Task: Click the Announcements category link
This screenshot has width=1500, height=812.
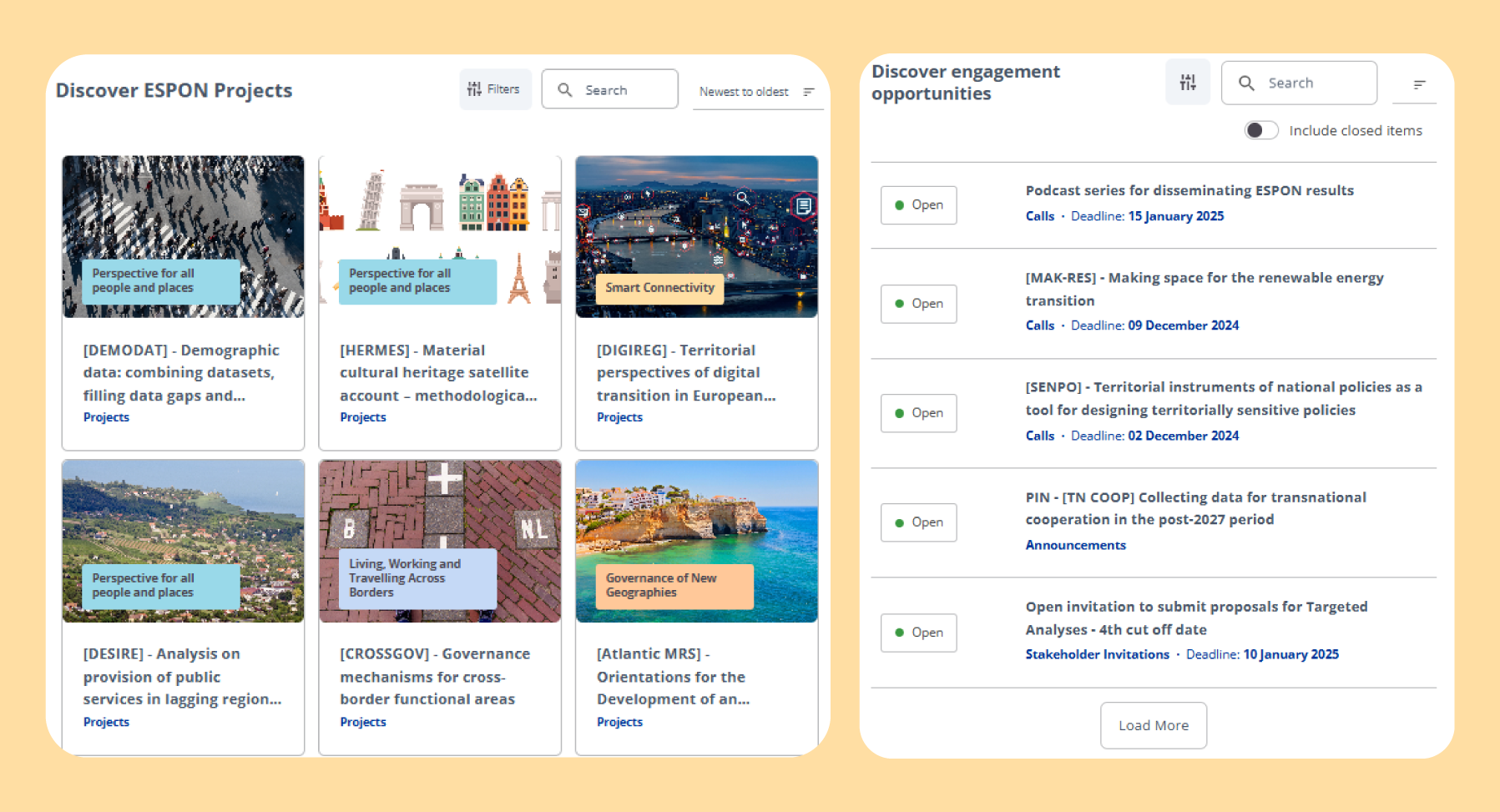Action: point(1075,545)
